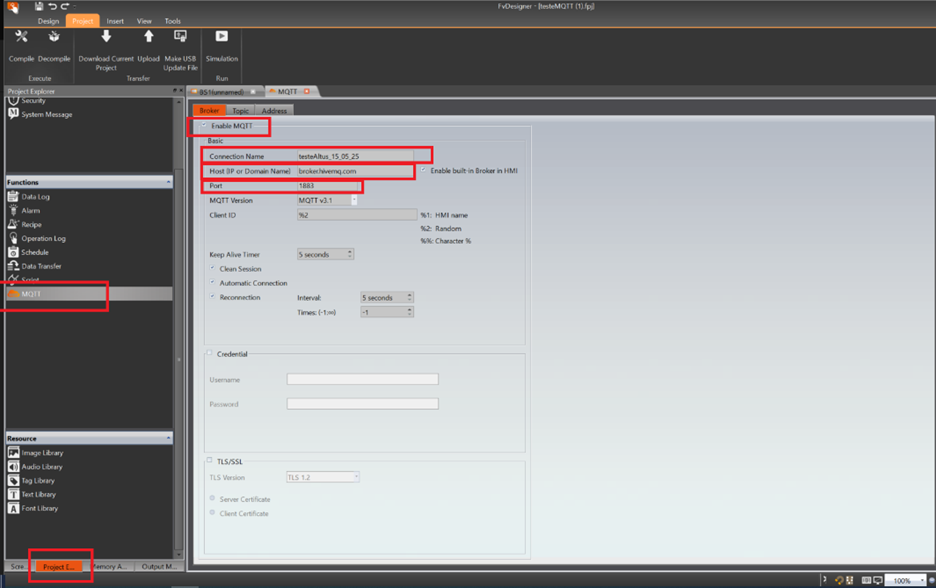The width and height of the screenshot is (936, 588).
Task: Click the grid dots icon in status bar
Action: coord(849,580)
